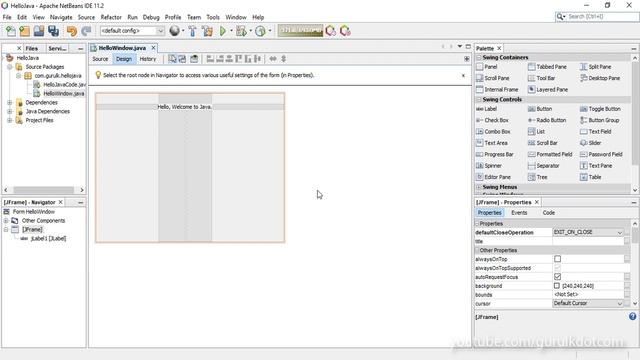
Task: Select the Slider component in Palette
Action: pyautogui.click(x=591, y=143)
